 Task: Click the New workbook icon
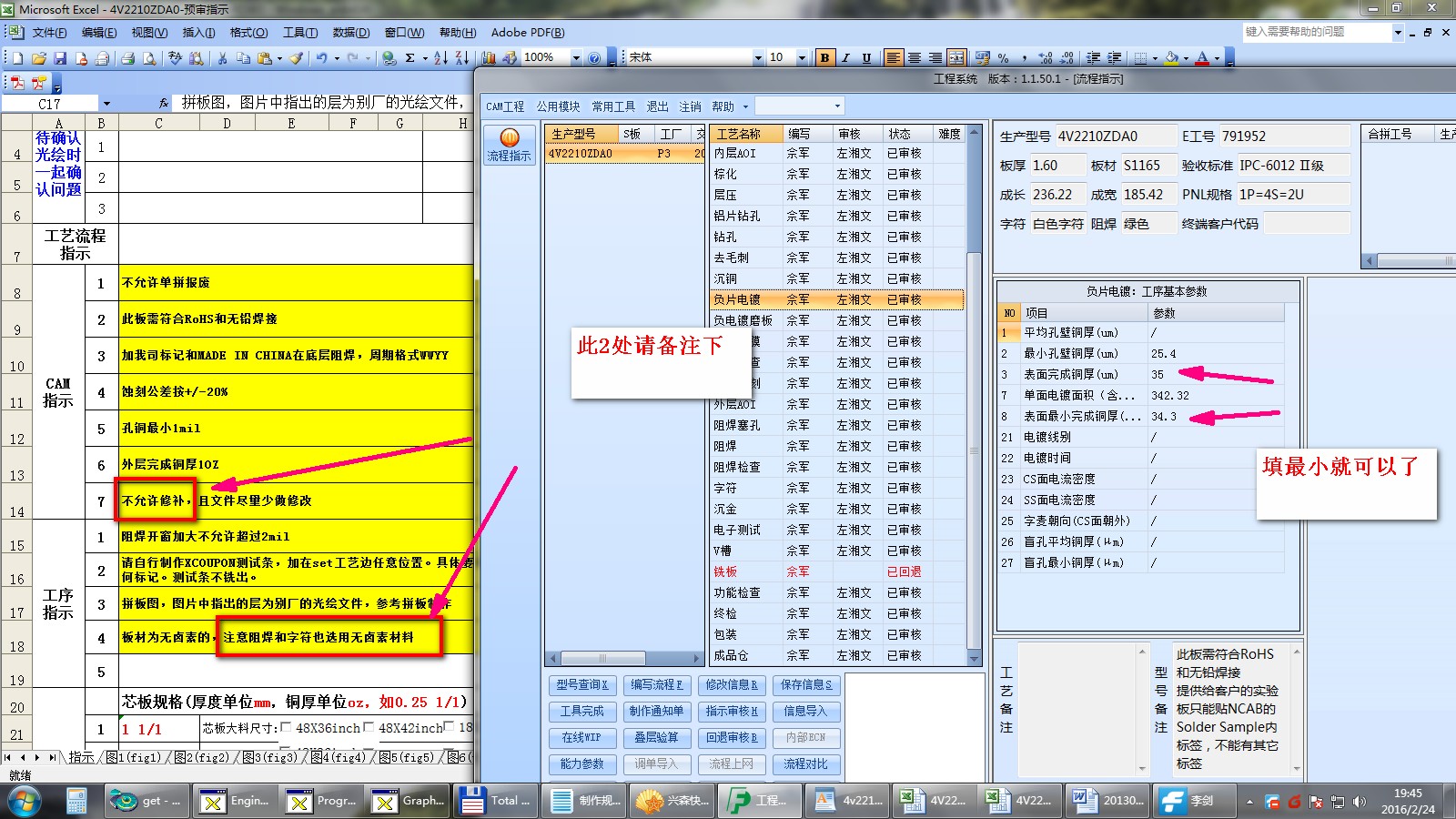tap(16, 57)
